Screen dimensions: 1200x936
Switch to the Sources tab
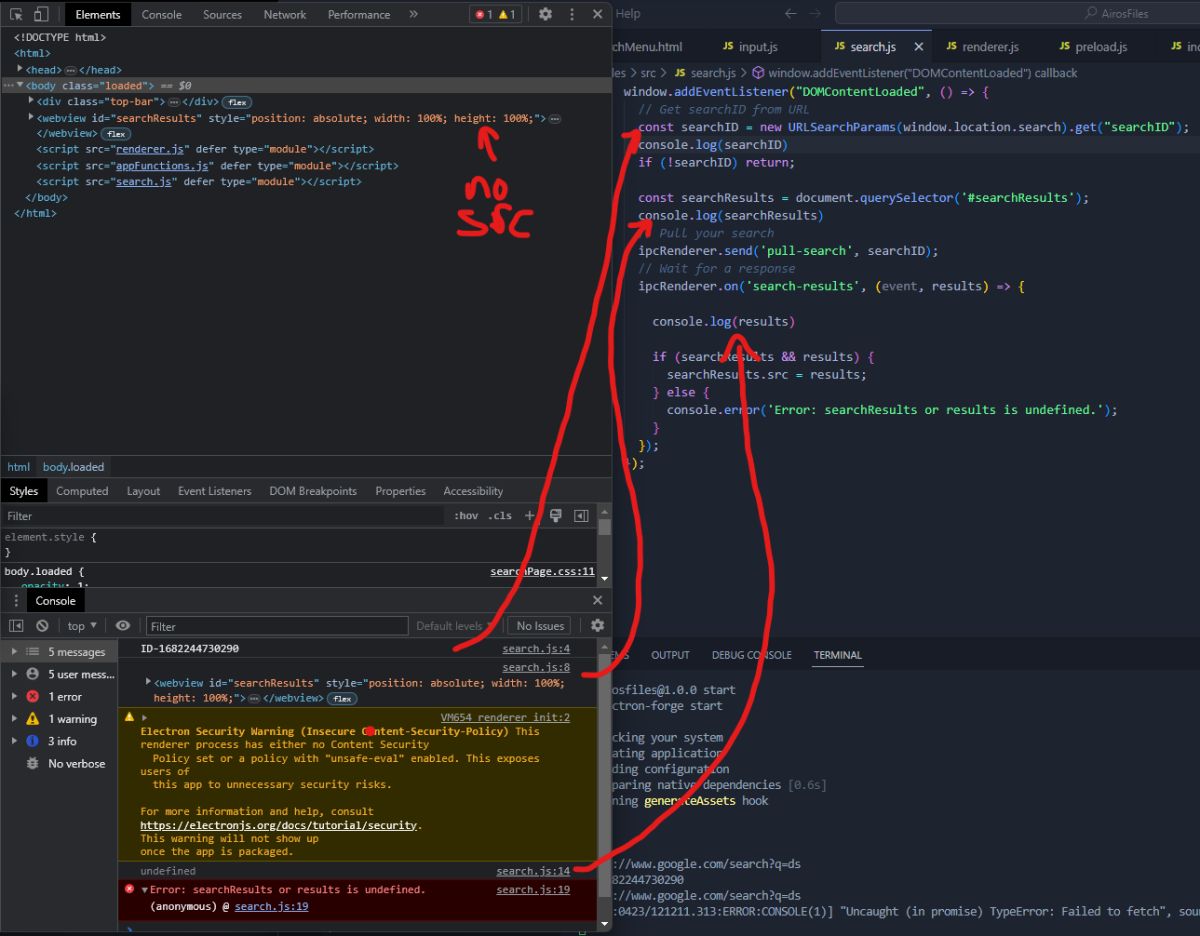click(x=222, y=14)
